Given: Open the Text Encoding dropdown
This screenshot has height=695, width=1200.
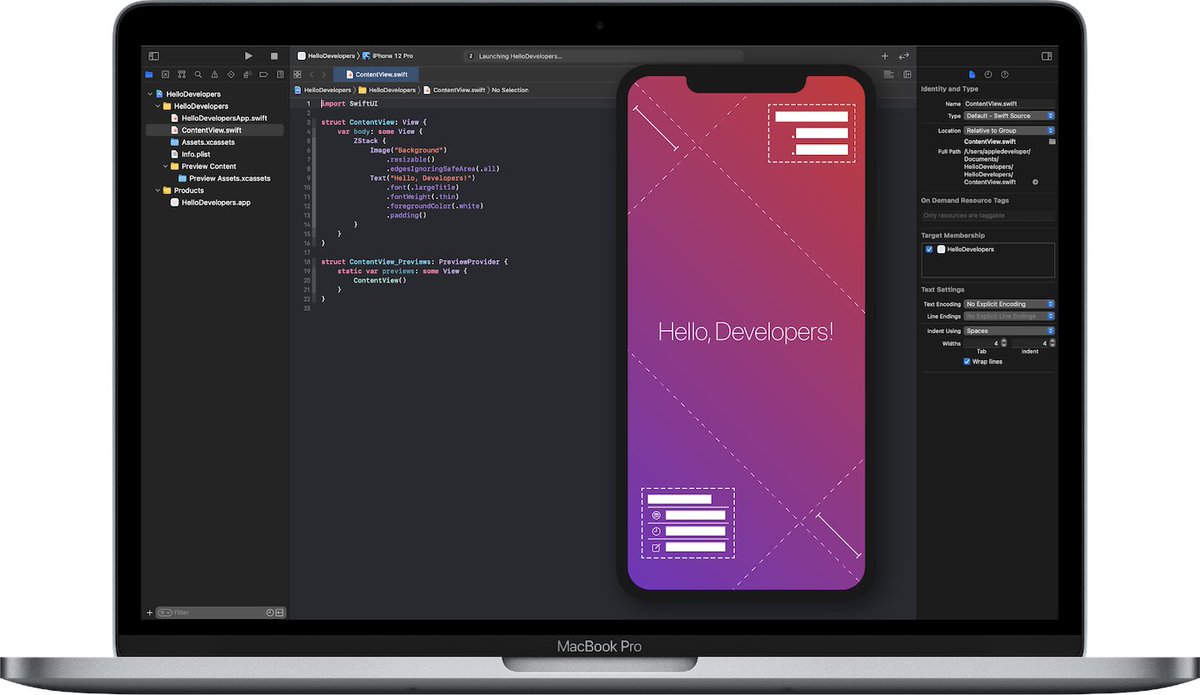Looking at the screenshot, I should (1010, 303).
